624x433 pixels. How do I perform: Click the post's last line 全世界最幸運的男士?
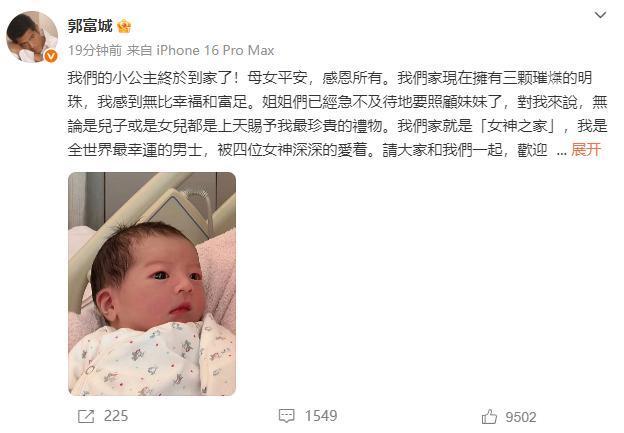pos(135,150)
